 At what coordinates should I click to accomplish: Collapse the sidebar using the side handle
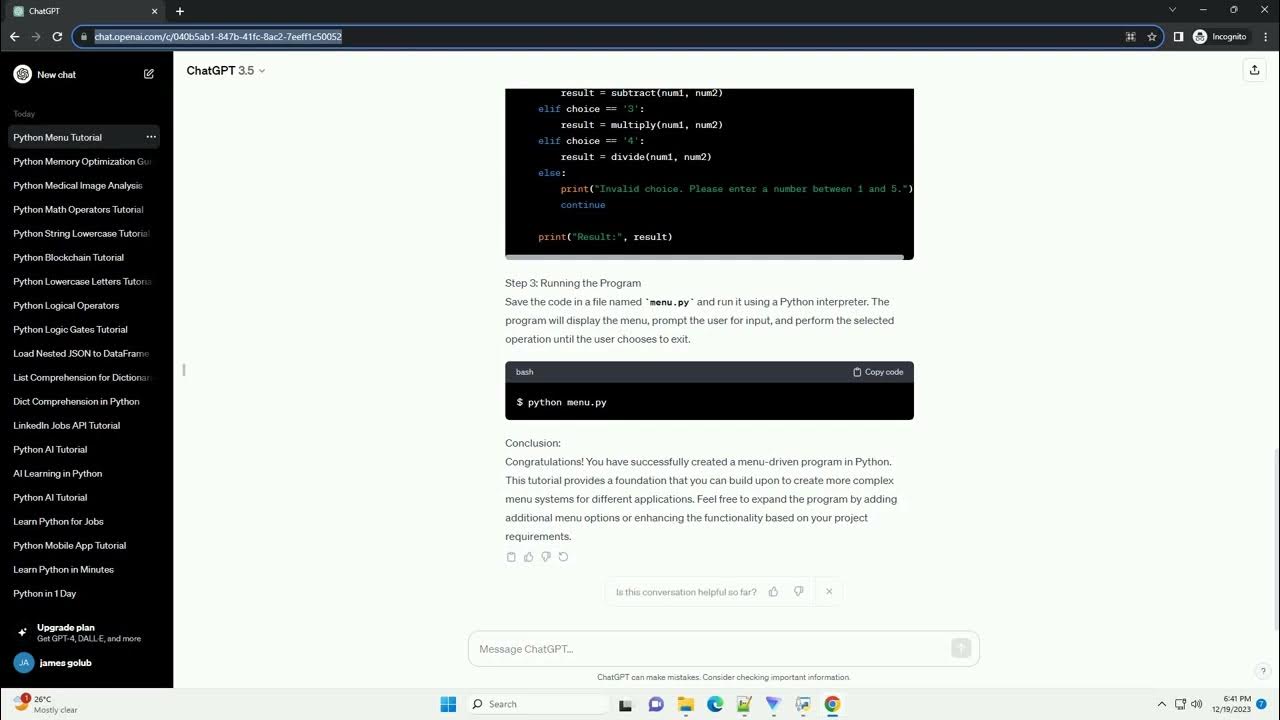click(x=184, y=370)
